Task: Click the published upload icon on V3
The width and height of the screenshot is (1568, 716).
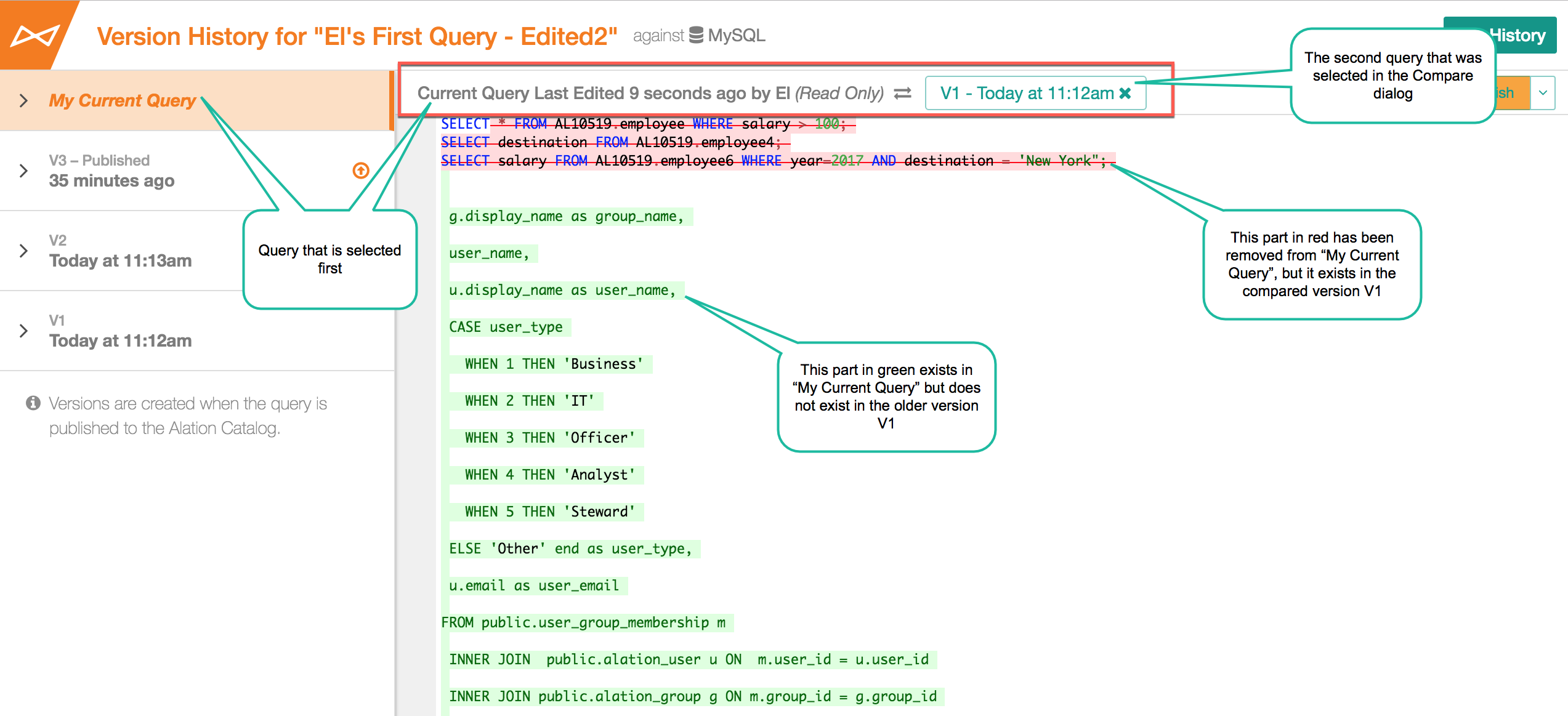Action: click(x=361, y=171)
